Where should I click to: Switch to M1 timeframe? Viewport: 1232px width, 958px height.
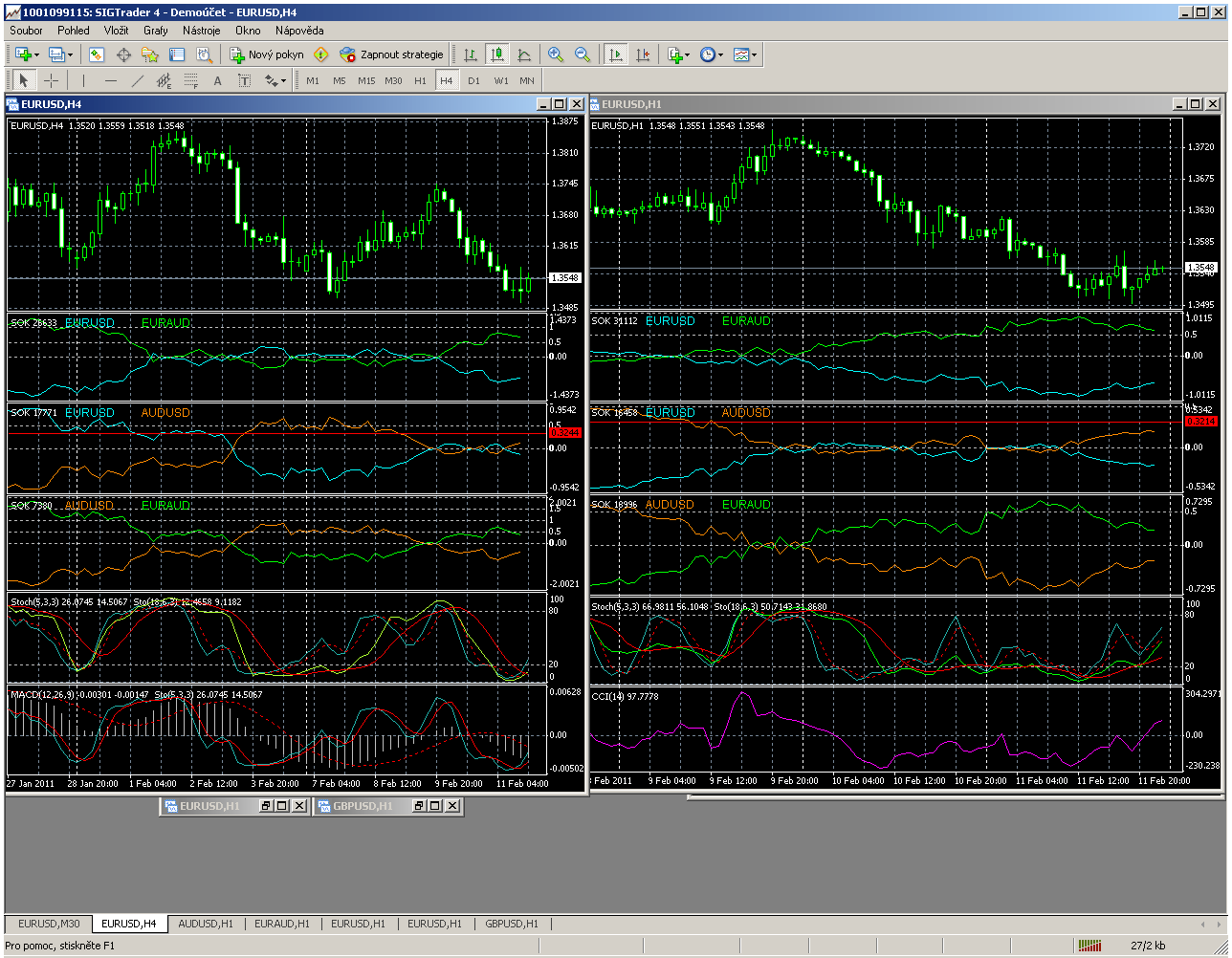click(313, 80)
